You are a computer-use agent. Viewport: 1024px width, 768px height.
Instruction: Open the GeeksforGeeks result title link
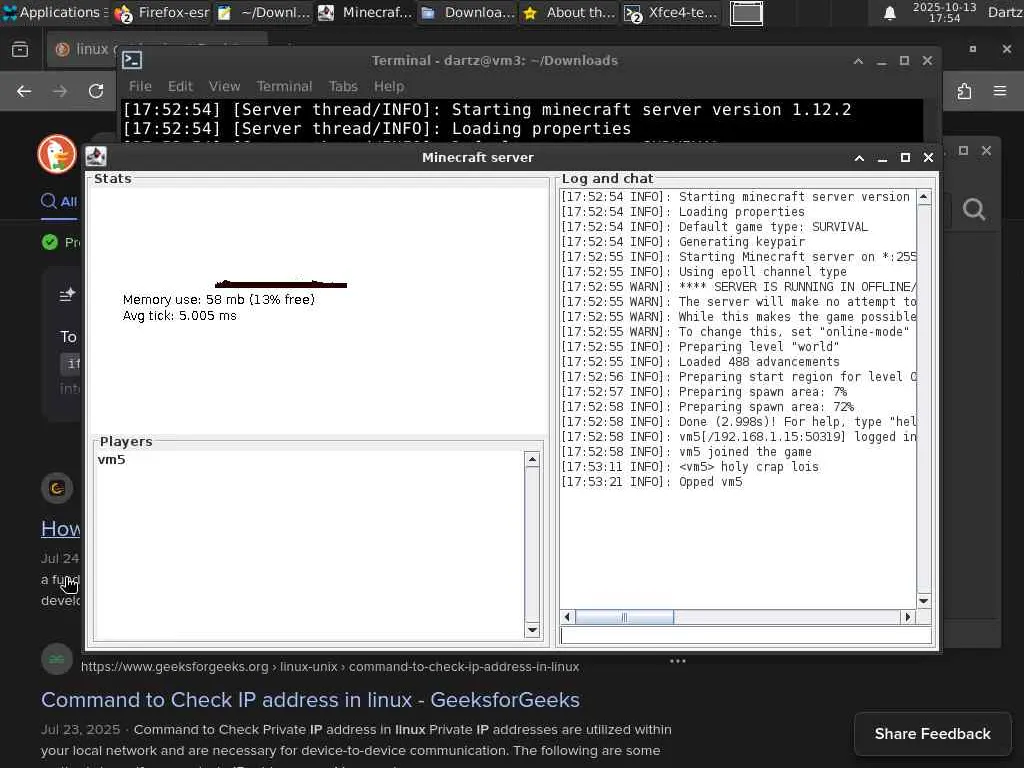pos(310,700)
